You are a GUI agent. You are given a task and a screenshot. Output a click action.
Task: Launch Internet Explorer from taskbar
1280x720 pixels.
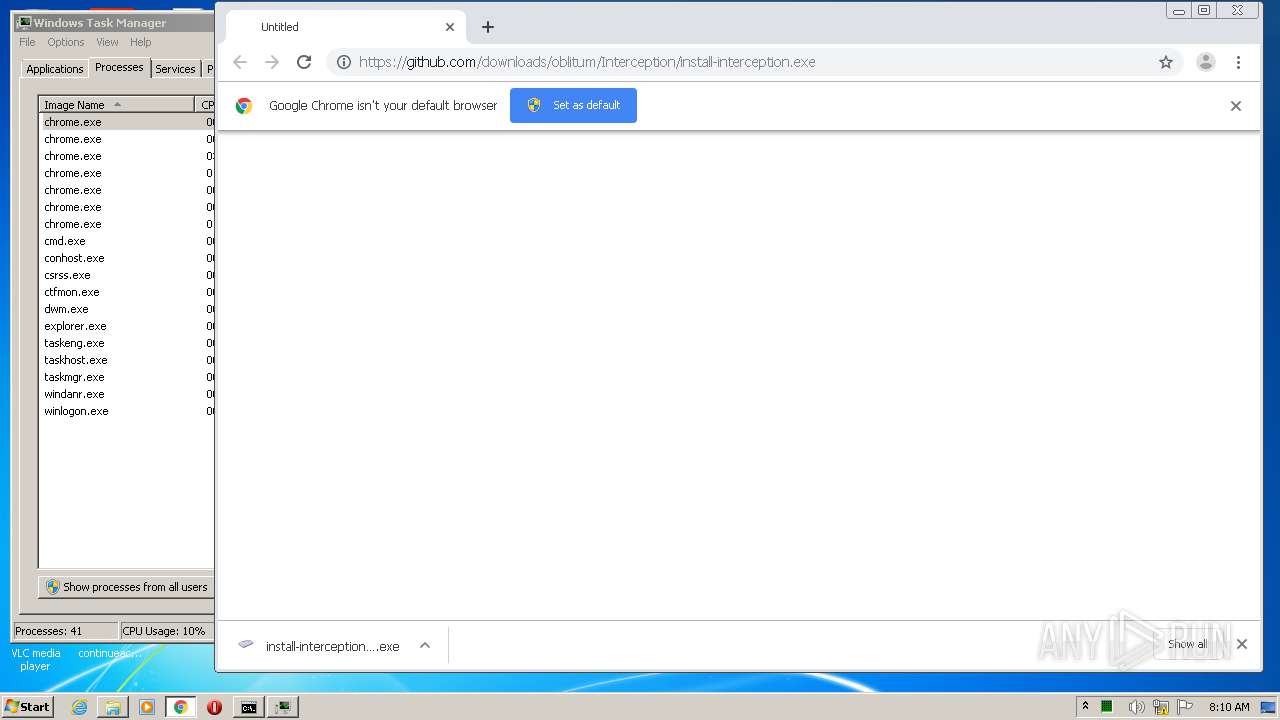point(79,707)
